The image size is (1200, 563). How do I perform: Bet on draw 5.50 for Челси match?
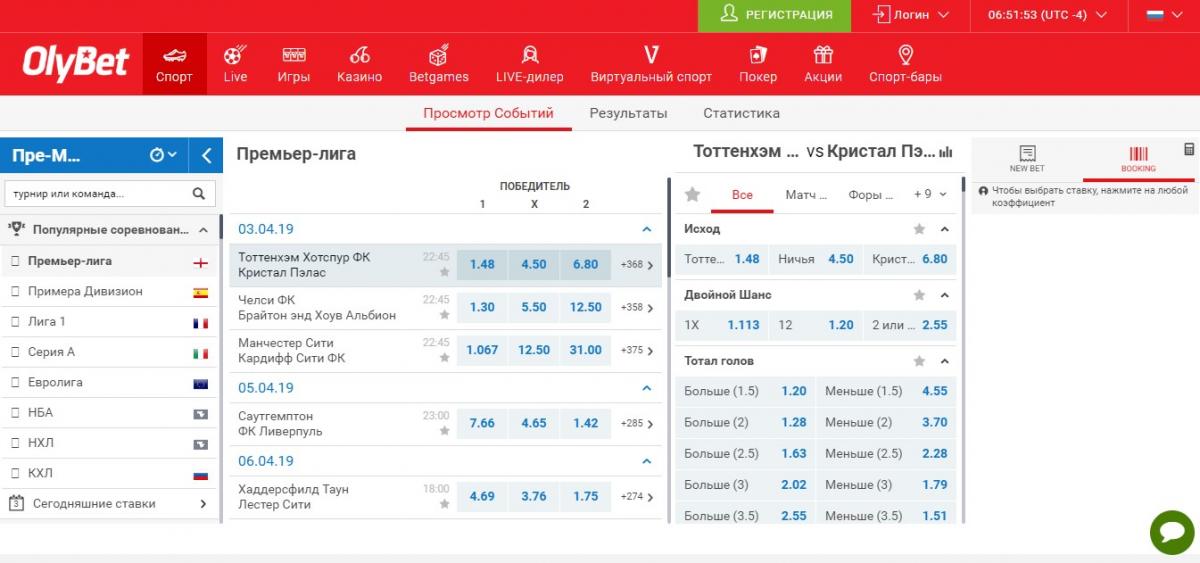pyautogui.click(x=534, y=307)
